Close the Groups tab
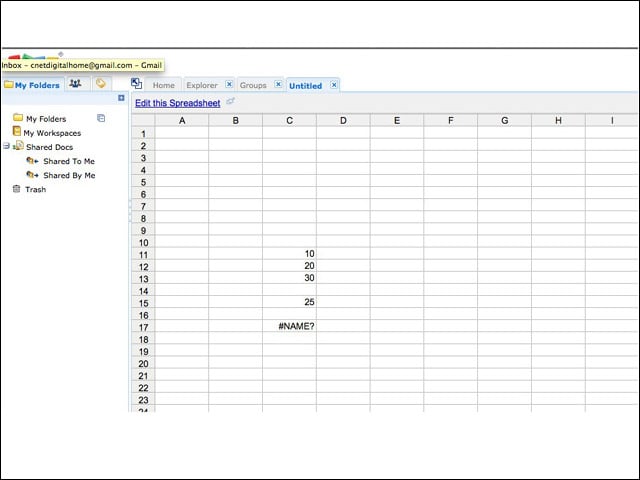640x480 pixels. point(278,84)
